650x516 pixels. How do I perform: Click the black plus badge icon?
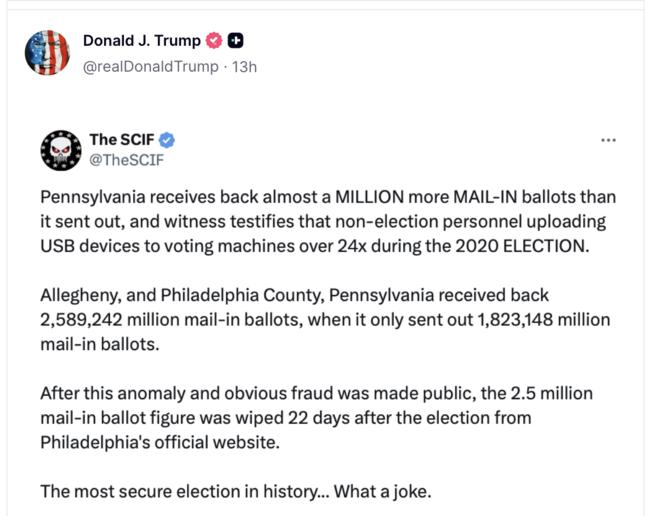point(236,41)
